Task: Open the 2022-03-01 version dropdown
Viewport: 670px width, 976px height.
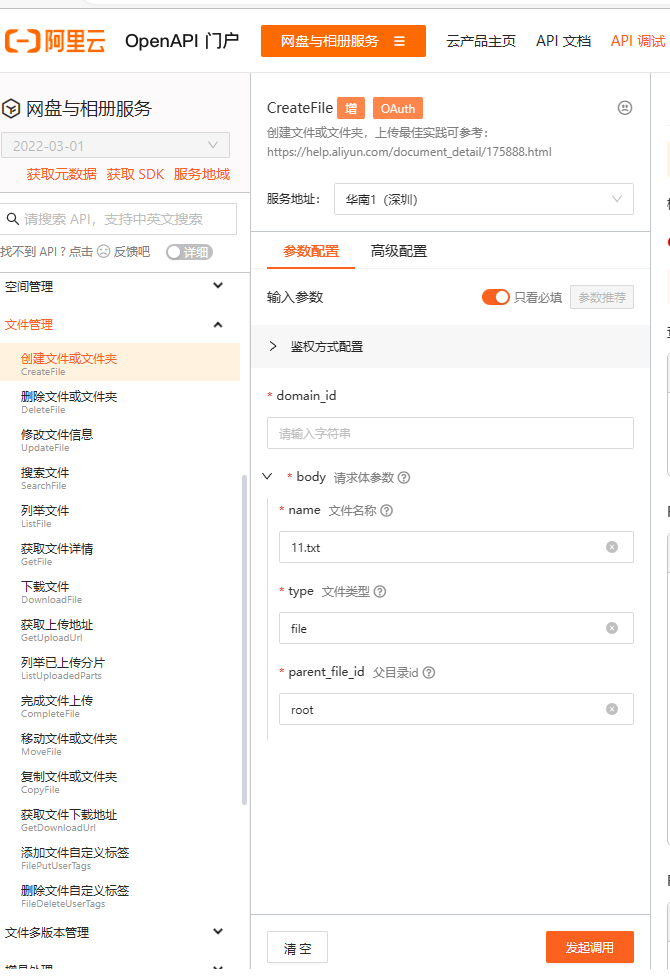Action: point(115,145)
